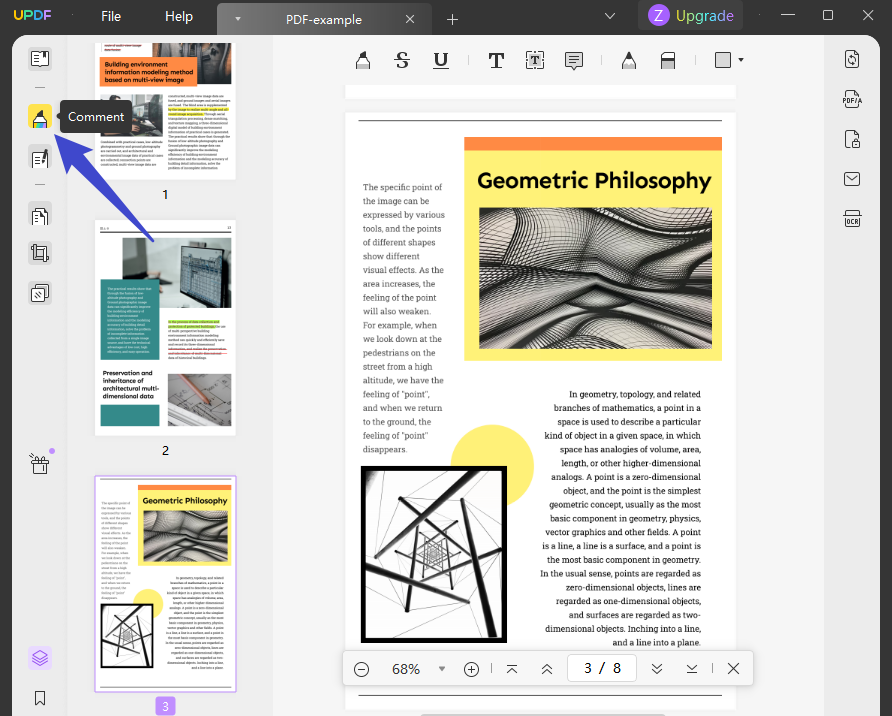Open the text box tool
This screenshot has height=716, width=892.
click(x=534, y=60)
